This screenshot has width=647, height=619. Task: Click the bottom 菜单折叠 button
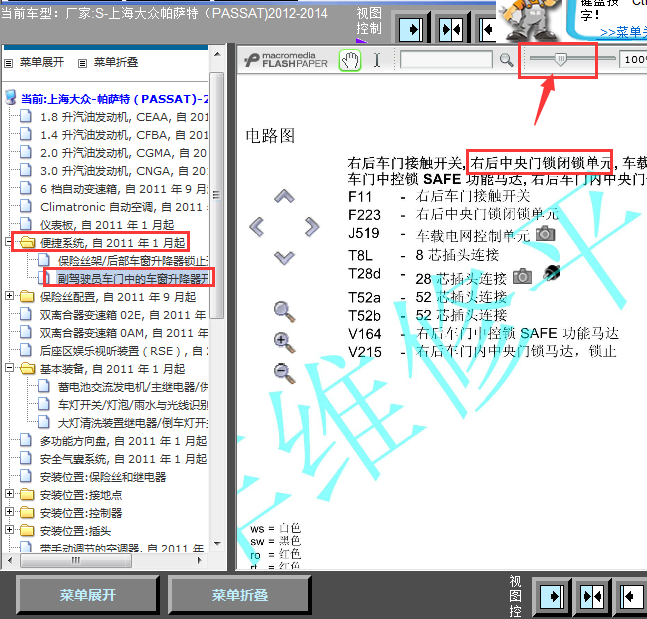tap(240, 595)
